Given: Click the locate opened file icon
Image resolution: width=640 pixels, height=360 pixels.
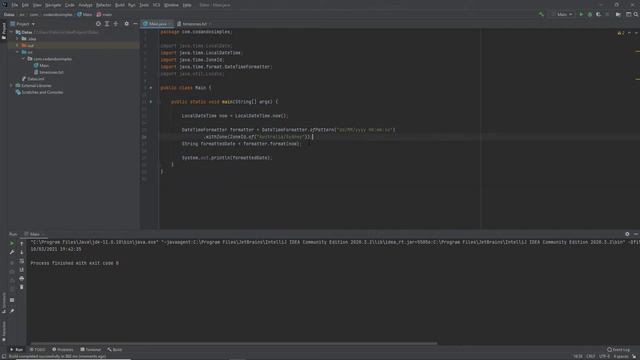Looking at the screenshot, I should click(x=98, y=24).
